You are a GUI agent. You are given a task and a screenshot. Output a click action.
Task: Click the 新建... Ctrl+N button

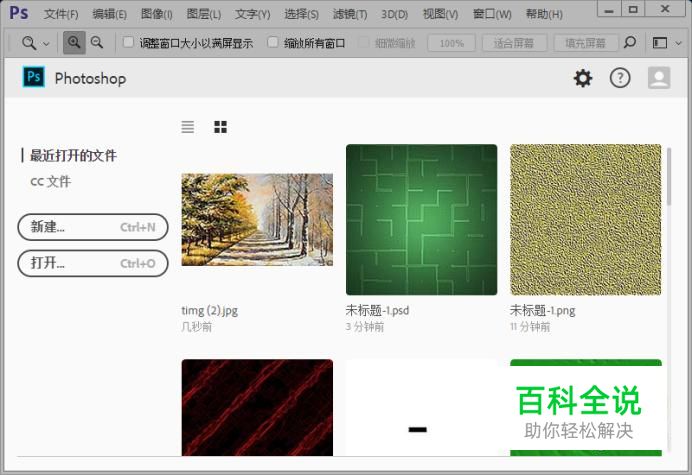pyautogui.click(x=93, y=227)
